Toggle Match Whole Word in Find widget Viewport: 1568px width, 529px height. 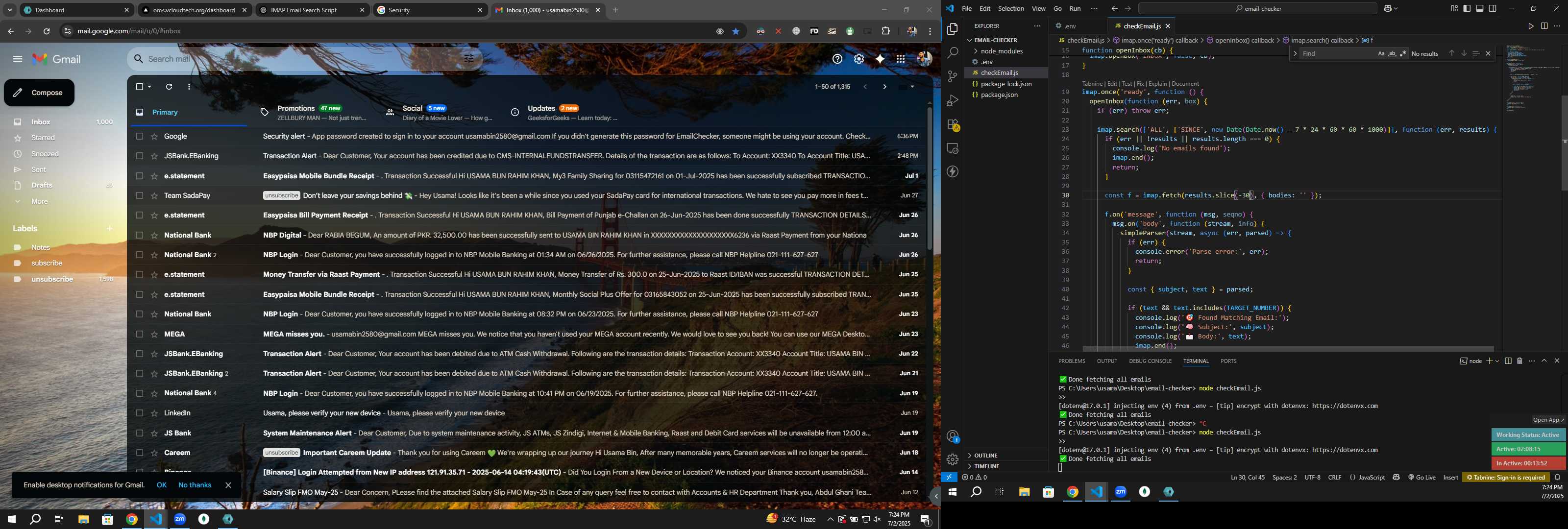[x=1392, y=53]
